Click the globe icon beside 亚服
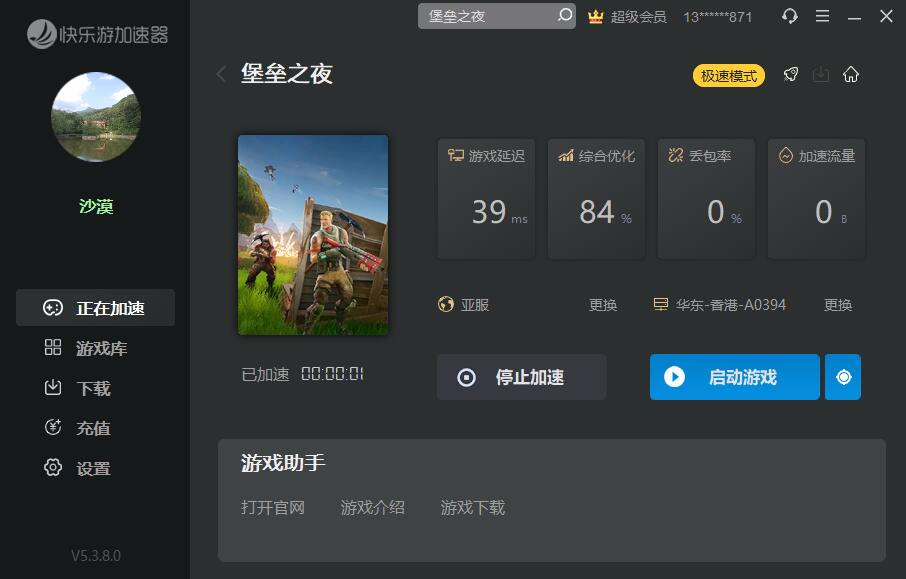The height and width of the screenshot is (579, 906). (445, 304)
